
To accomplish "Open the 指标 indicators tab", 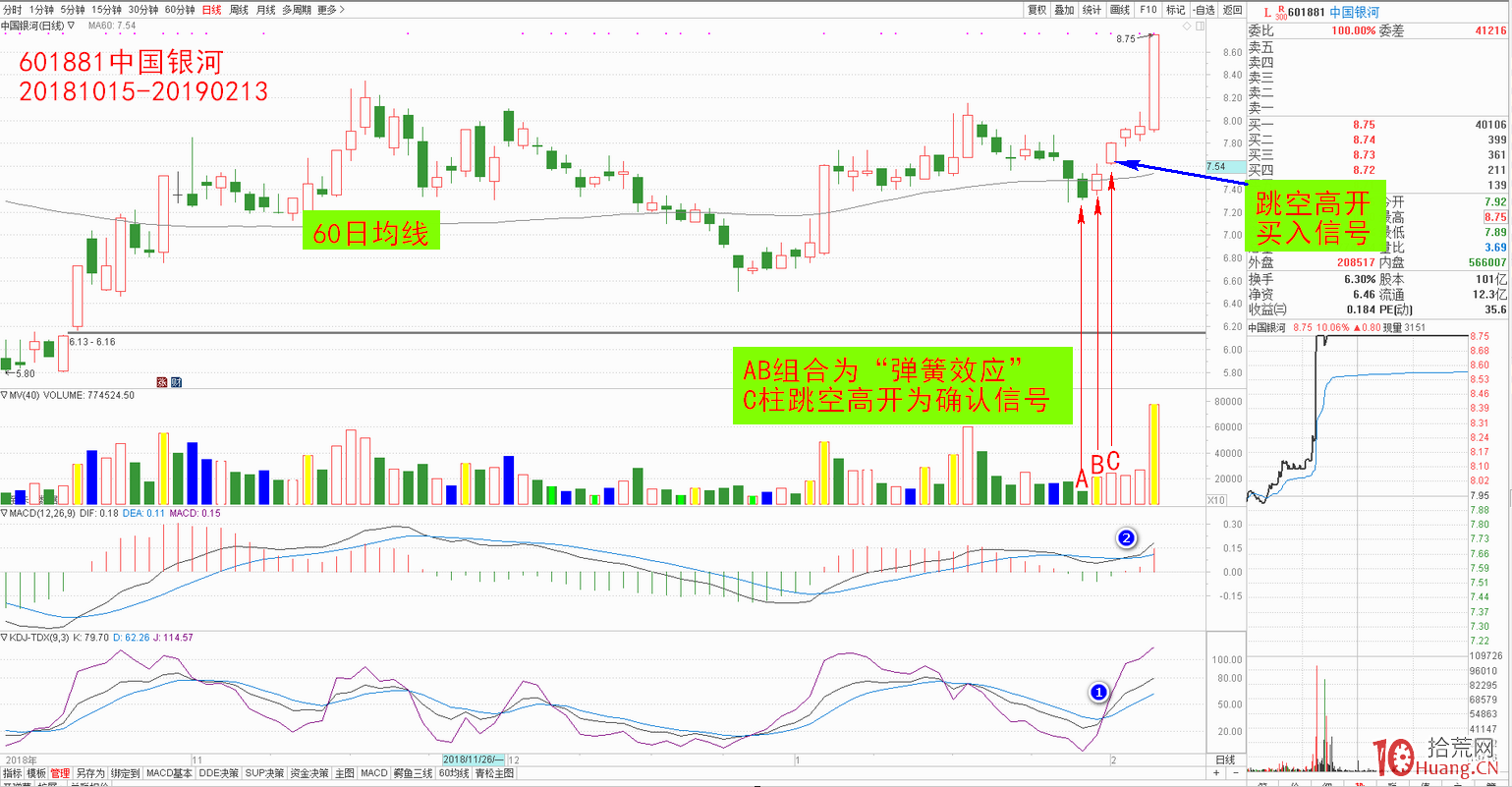I will click(x=12, y=774).
